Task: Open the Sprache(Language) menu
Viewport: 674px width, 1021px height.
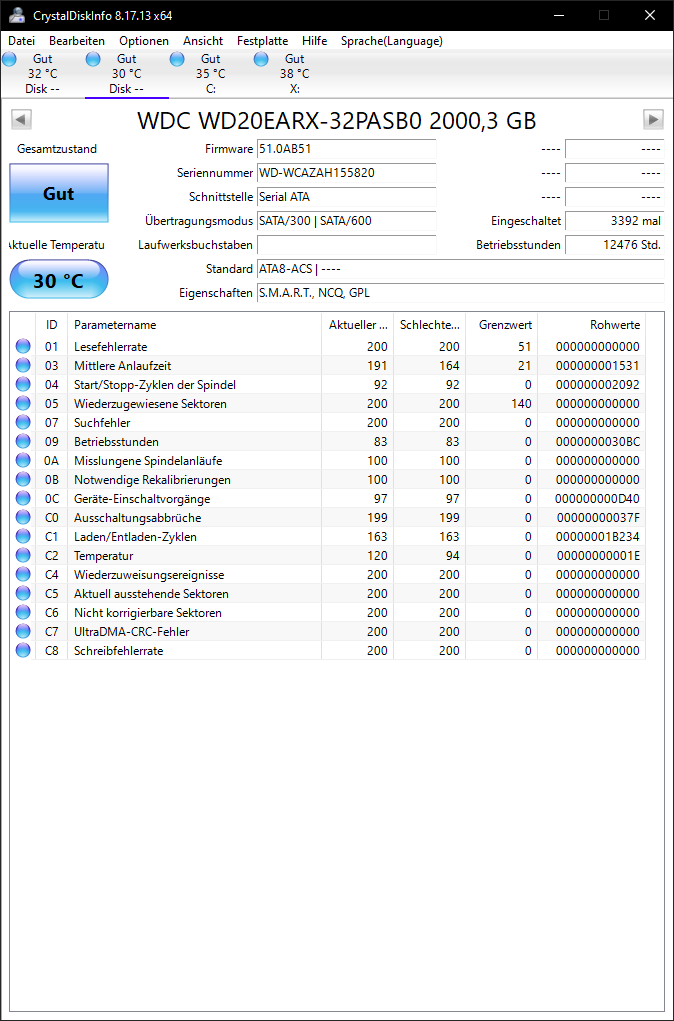Action: coord(391,41)
